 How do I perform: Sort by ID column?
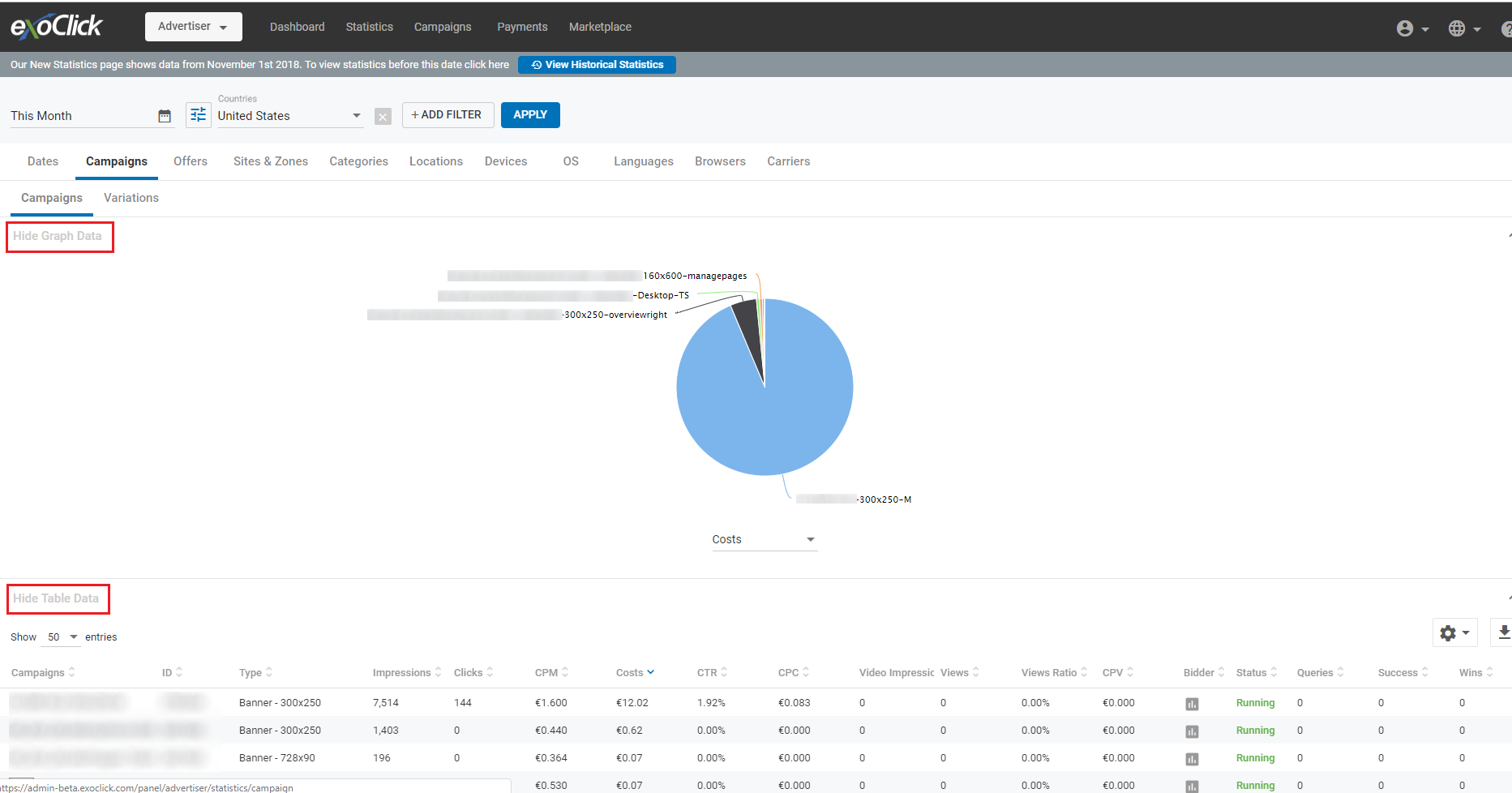172,672
